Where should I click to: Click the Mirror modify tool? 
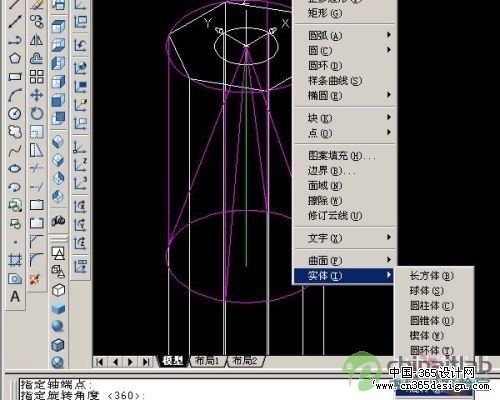[x=36, y=40]
